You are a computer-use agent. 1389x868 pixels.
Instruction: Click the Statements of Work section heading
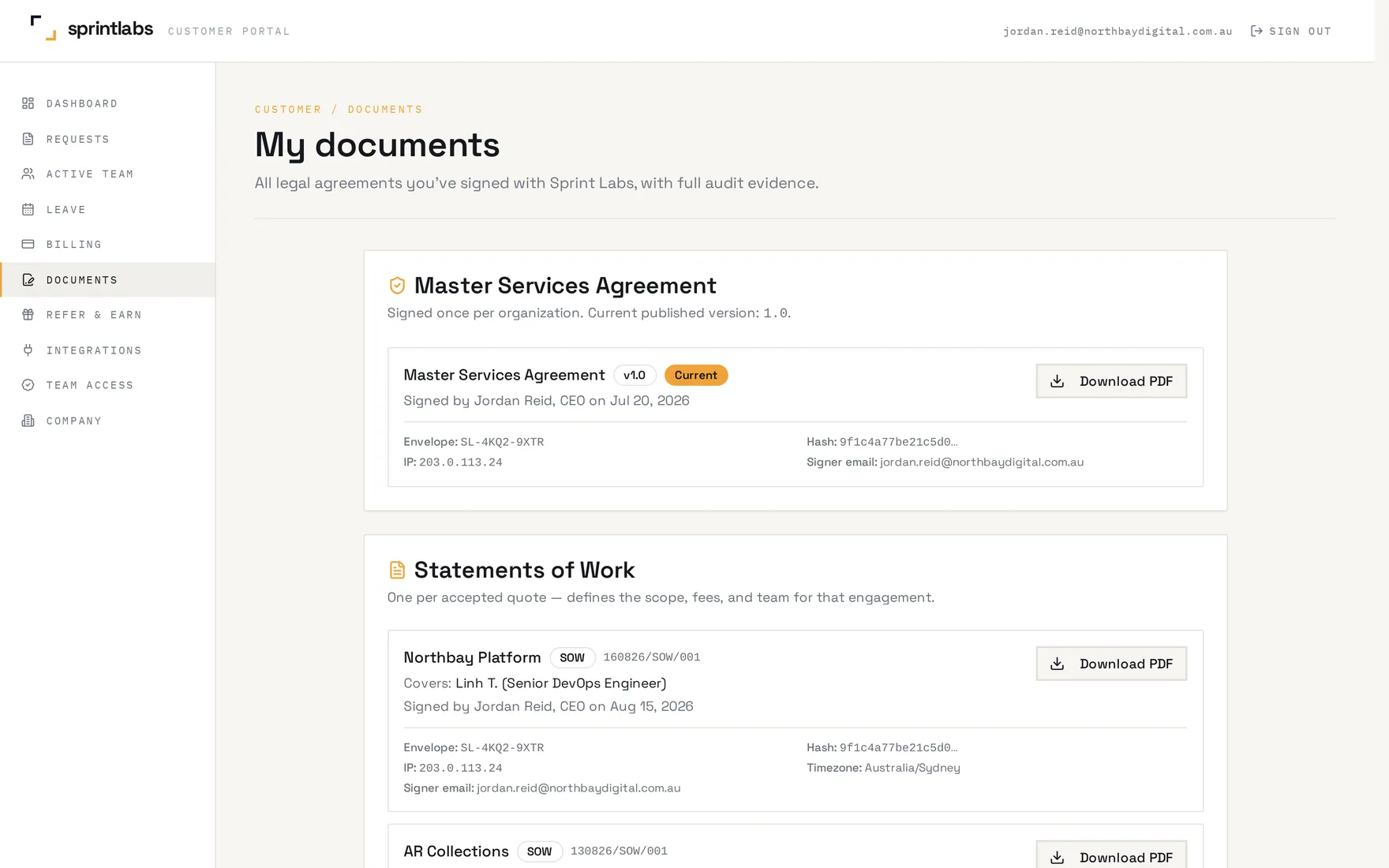click(524, 570)
